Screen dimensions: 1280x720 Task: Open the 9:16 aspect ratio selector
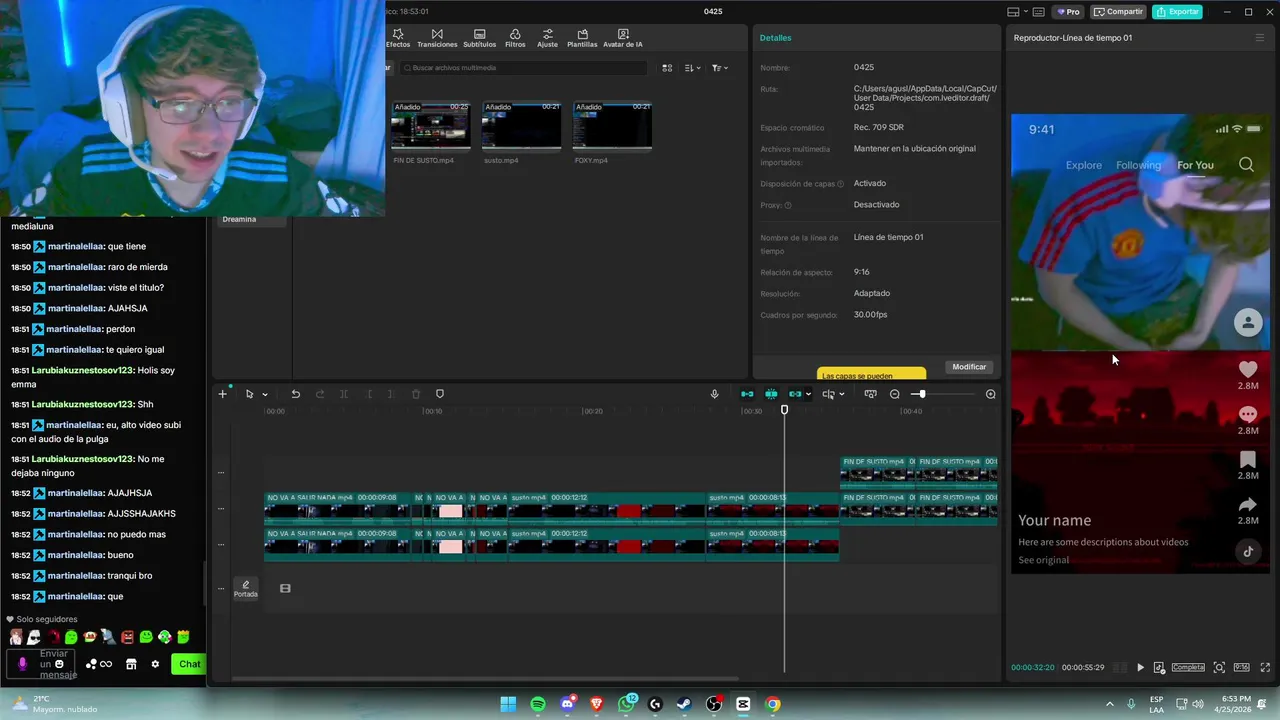(1241, 667)
